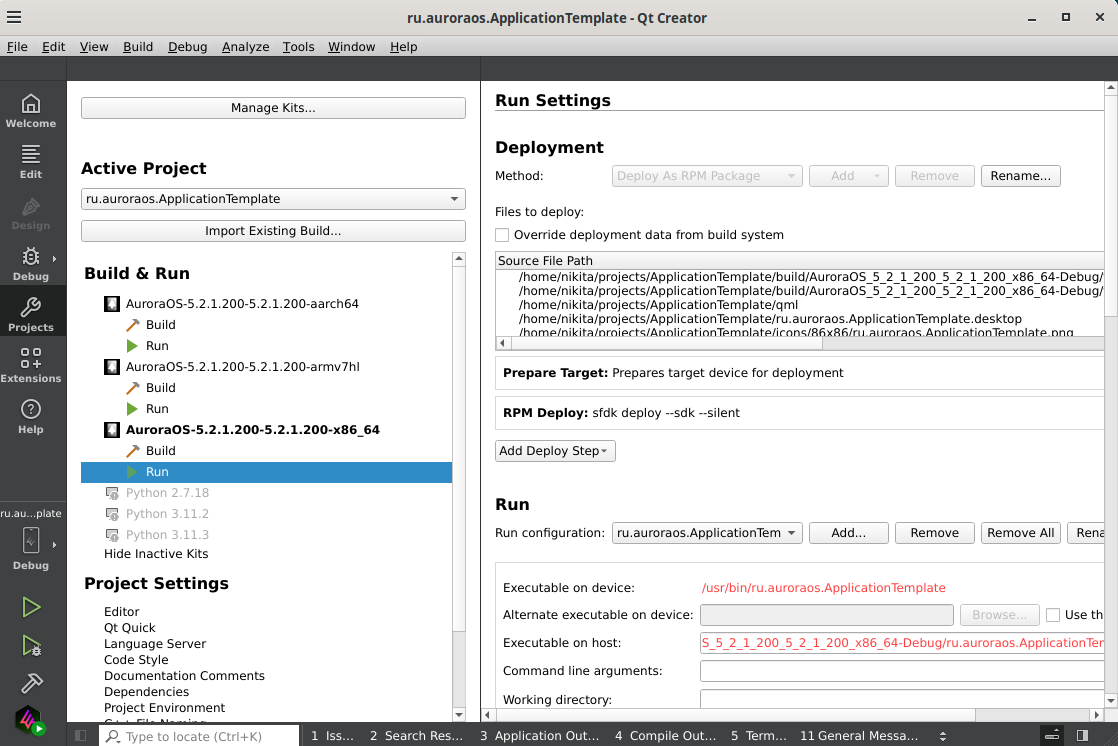Switch to Edit mode
This screenshot has height=746, width=1118.
[31, 162]
